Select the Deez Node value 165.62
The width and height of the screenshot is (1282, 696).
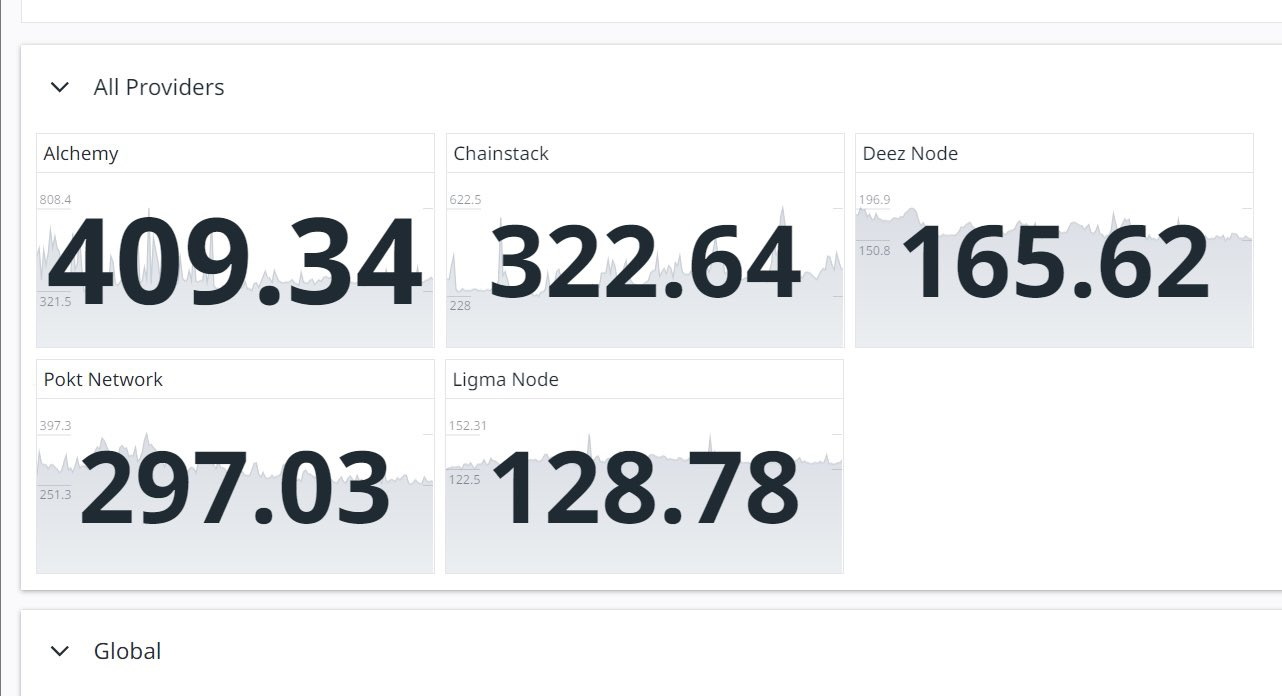tap(1055, 262)
